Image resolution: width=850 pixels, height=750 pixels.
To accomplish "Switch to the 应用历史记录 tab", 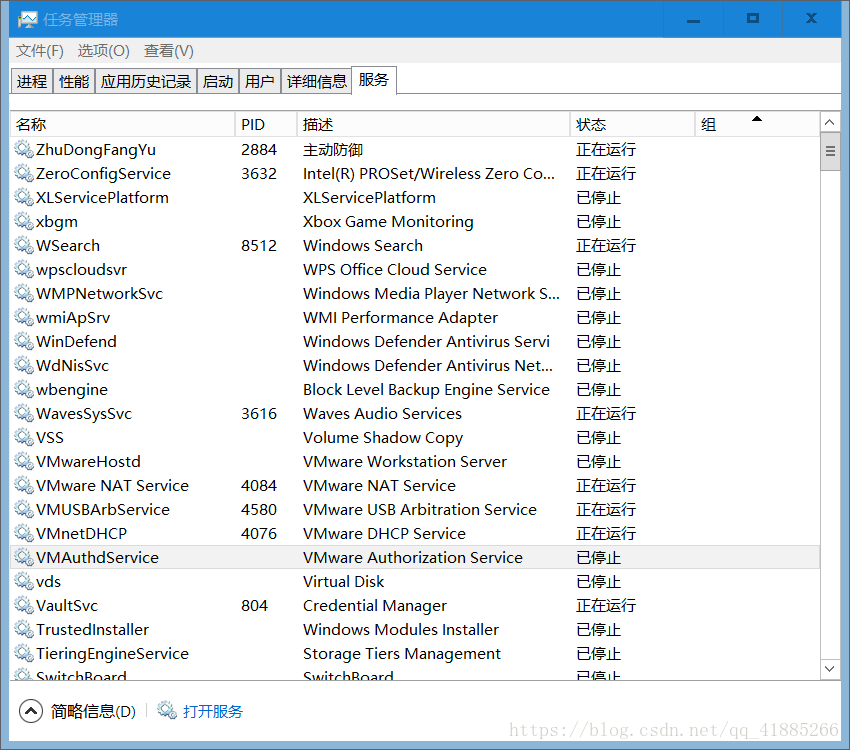I will point(146,81).
